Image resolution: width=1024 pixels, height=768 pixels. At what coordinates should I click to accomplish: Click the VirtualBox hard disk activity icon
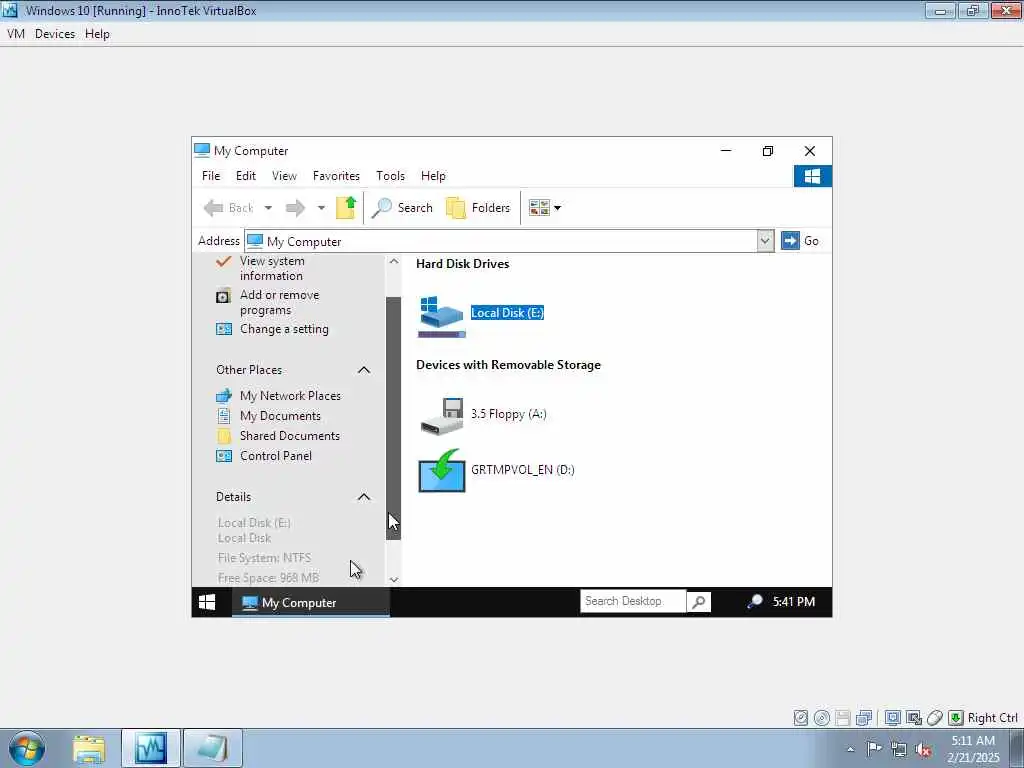click(x=801, y=718)
